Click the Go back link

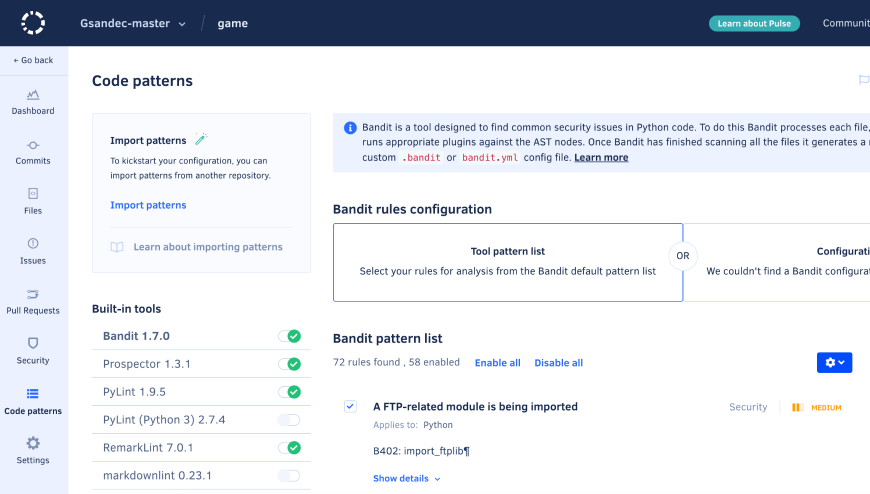[33, 60]
